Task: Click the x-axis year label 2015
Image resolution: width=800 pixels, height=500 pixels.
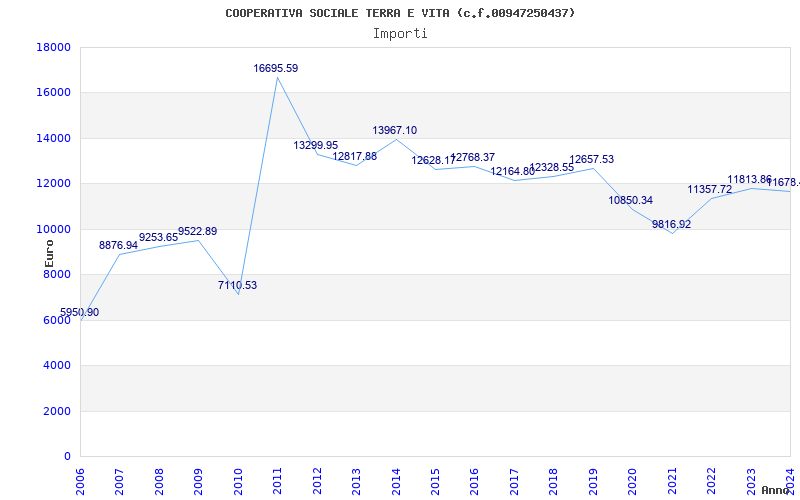Action: (435, 481)
